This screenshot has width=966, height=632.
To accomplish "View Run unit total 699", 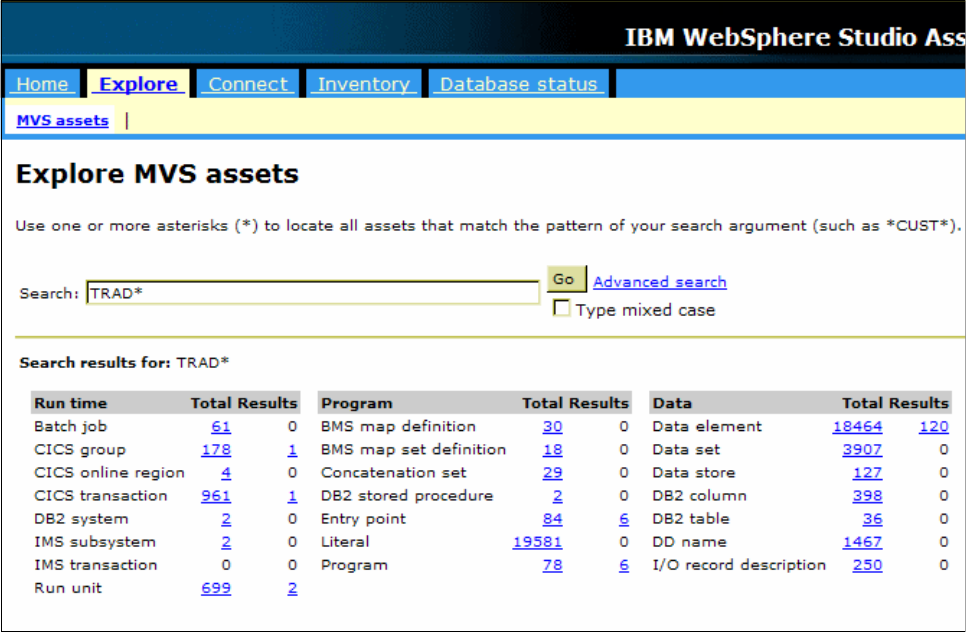I will (x=216, y=588).
